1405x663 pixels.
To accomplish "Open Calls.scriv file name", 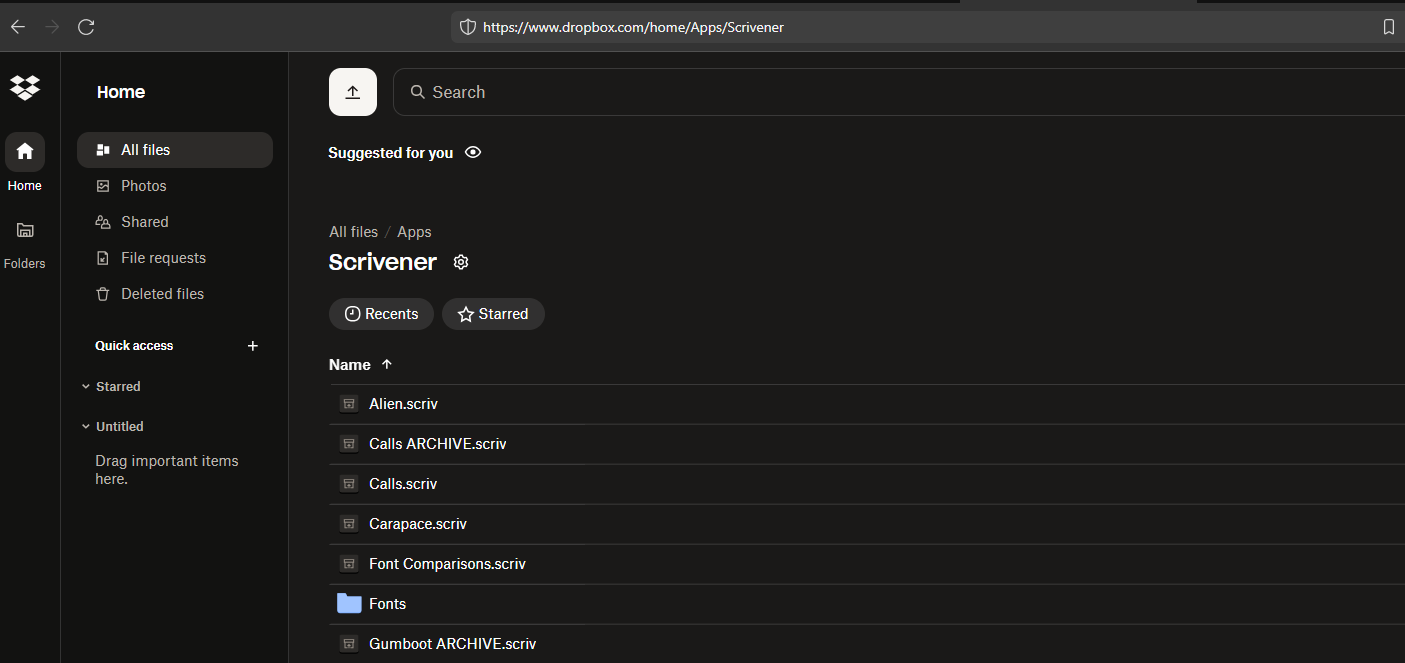I will click(x=403, y=484).
